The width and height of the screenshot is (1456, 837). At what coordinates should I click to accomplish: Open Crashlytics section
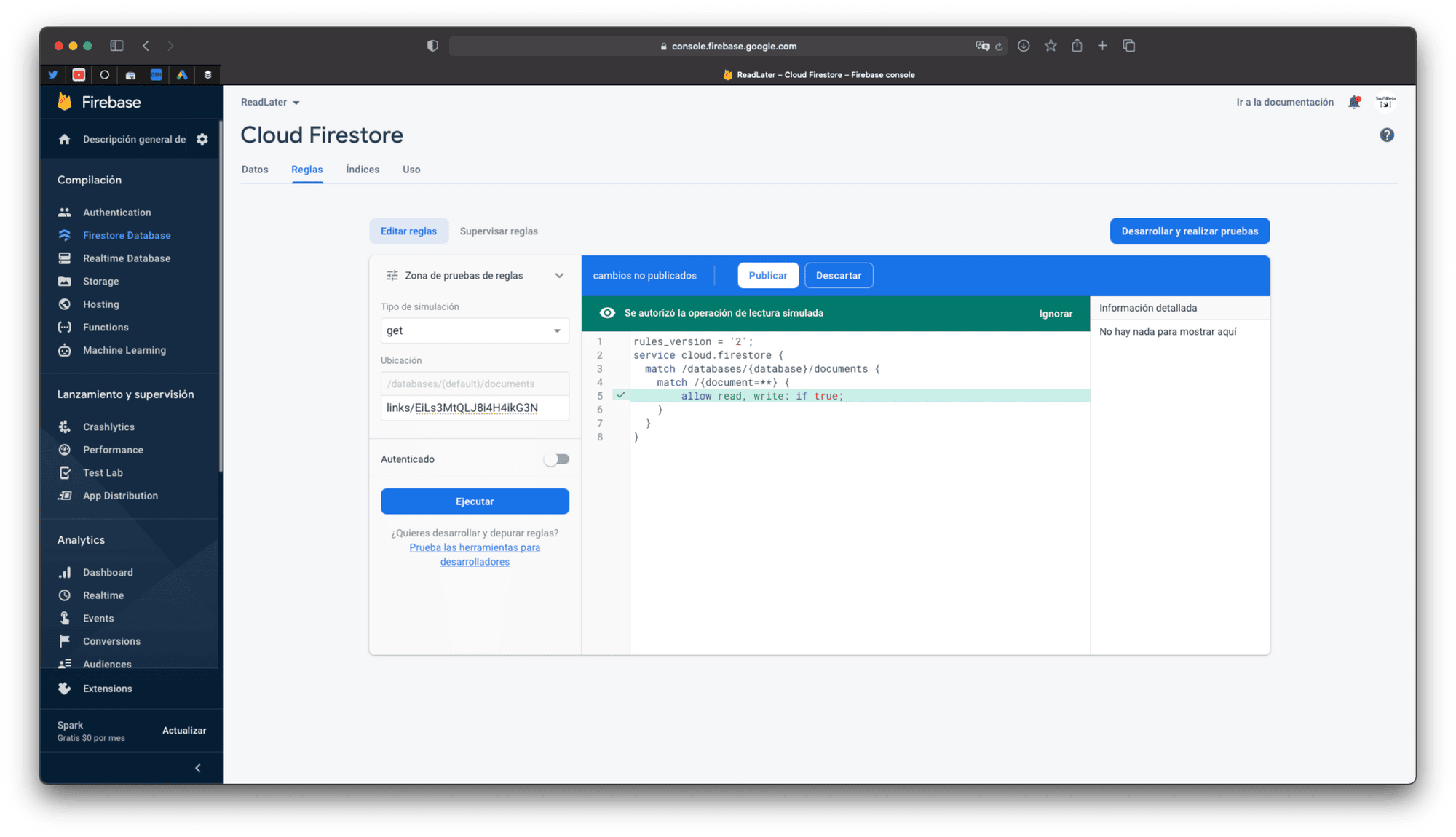click(108, 427)
